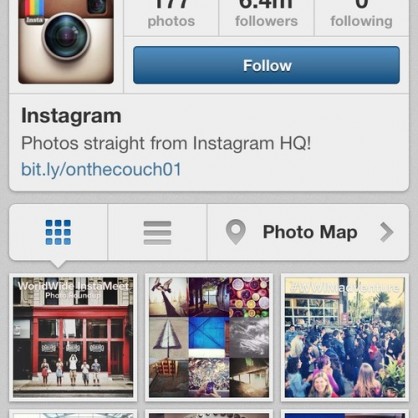Switch to list view icon

[x=157, y=233]
